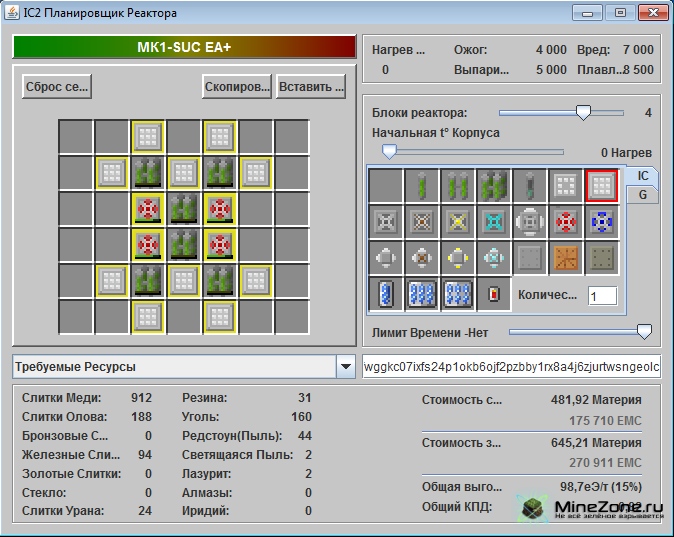This screenshot has width=674, height=537.
Task: Click the Количество input field
Action: pyautogui.click(x=602, y=296)
